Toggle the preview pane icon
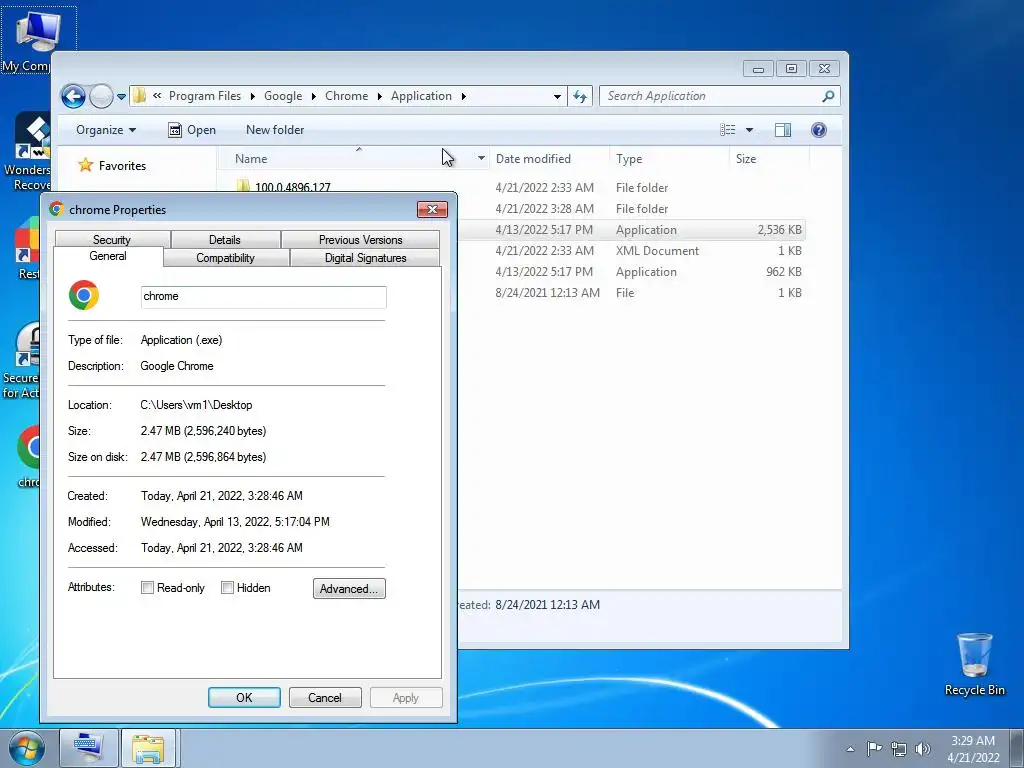This screenshot has height=768, width=1024. click(x=782, y=130)
